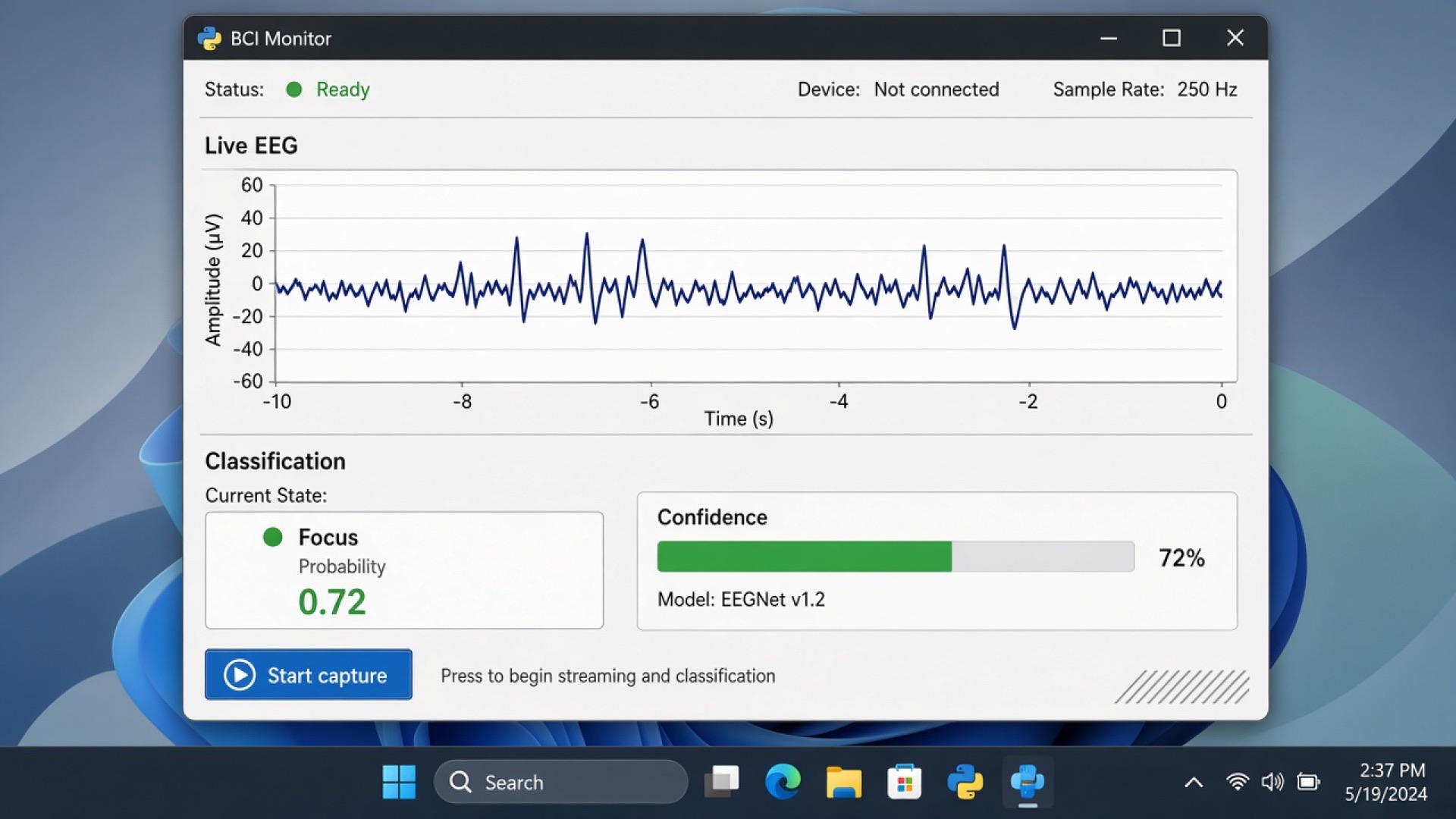The image size is (1456, 819).
Task: Click the resize grip in window corner
Action: tap(1182, 686)
